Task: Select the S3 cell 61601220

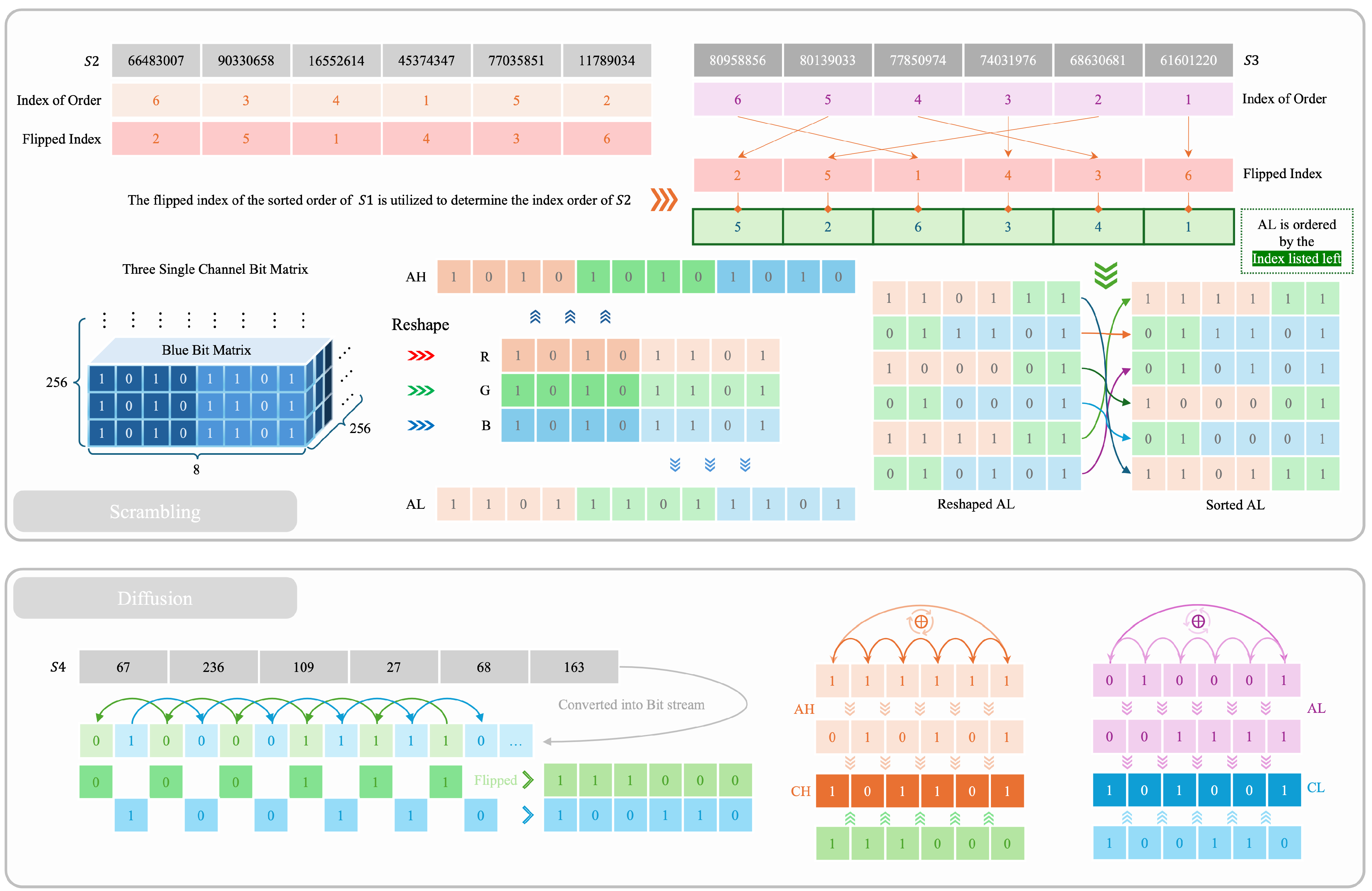Action: 1188,60
